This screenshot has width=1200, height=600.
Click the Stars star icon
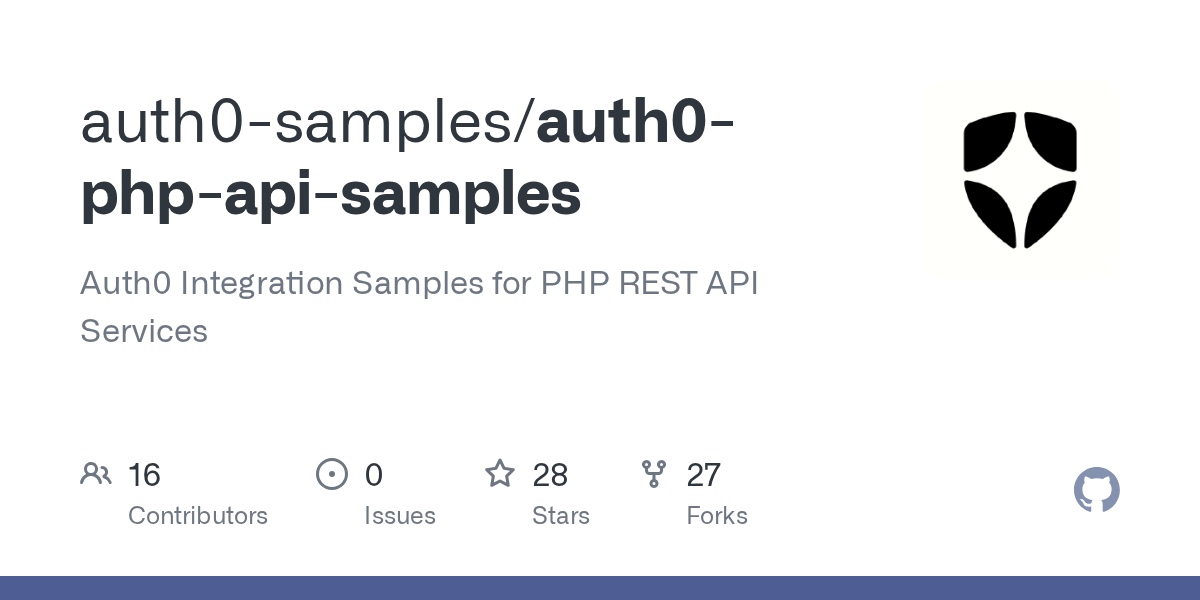(500, 474)
